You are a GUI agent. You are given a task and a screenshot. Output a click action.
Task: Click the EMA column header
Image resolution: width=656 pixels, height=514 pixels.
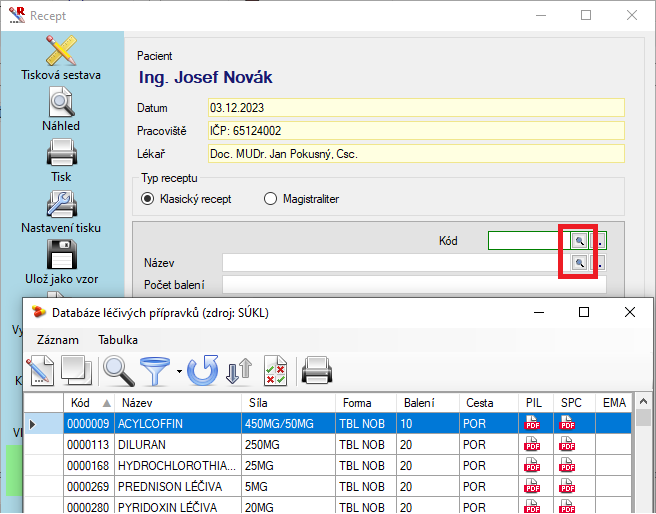pos(614,403)
